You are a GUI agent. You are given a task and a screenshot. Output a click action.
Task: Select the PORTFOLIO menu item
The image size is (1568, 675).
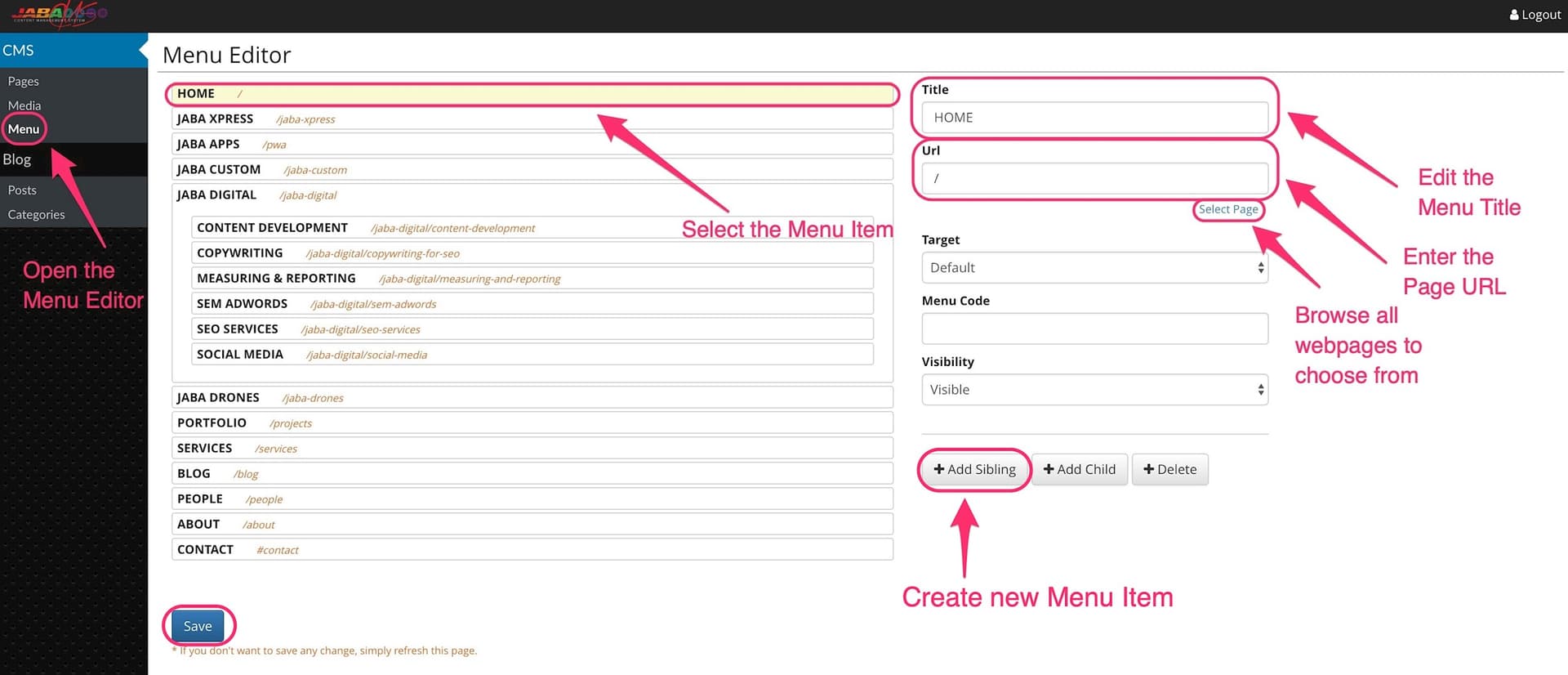point(532,423)
